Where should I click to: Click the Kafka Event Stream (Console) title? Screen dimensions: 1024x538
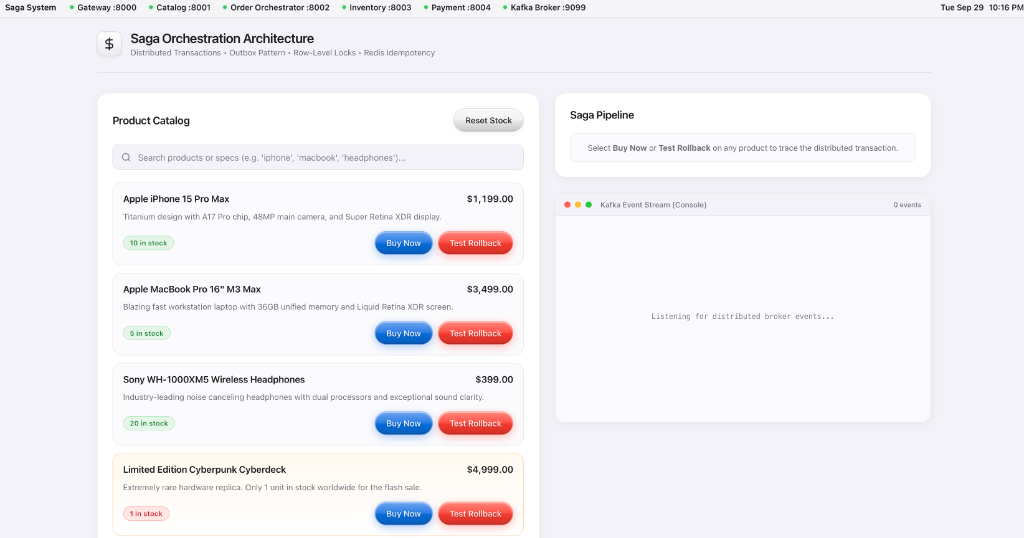653,205
